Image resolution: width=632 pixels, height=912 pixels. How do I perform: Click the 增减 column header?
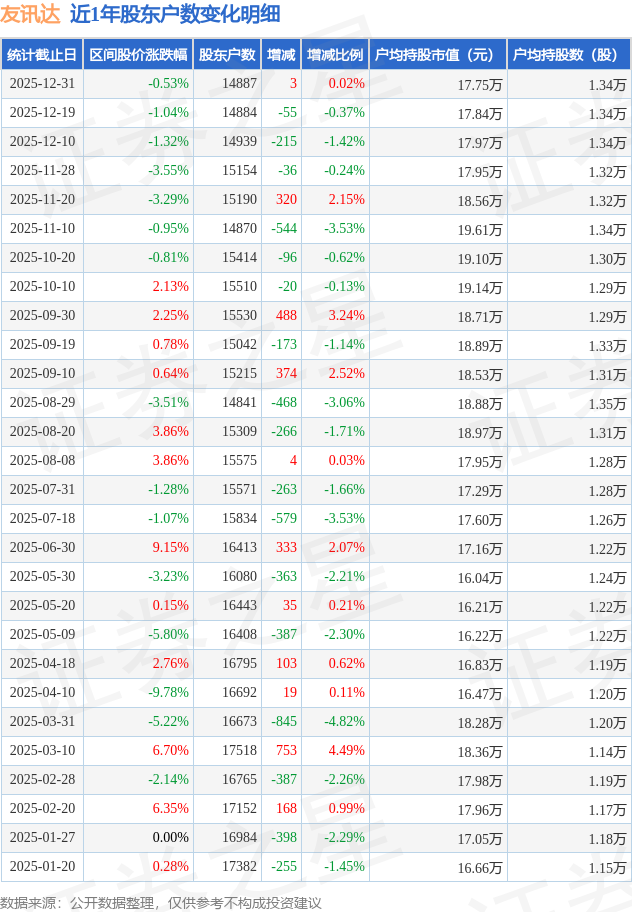point(282,55)
